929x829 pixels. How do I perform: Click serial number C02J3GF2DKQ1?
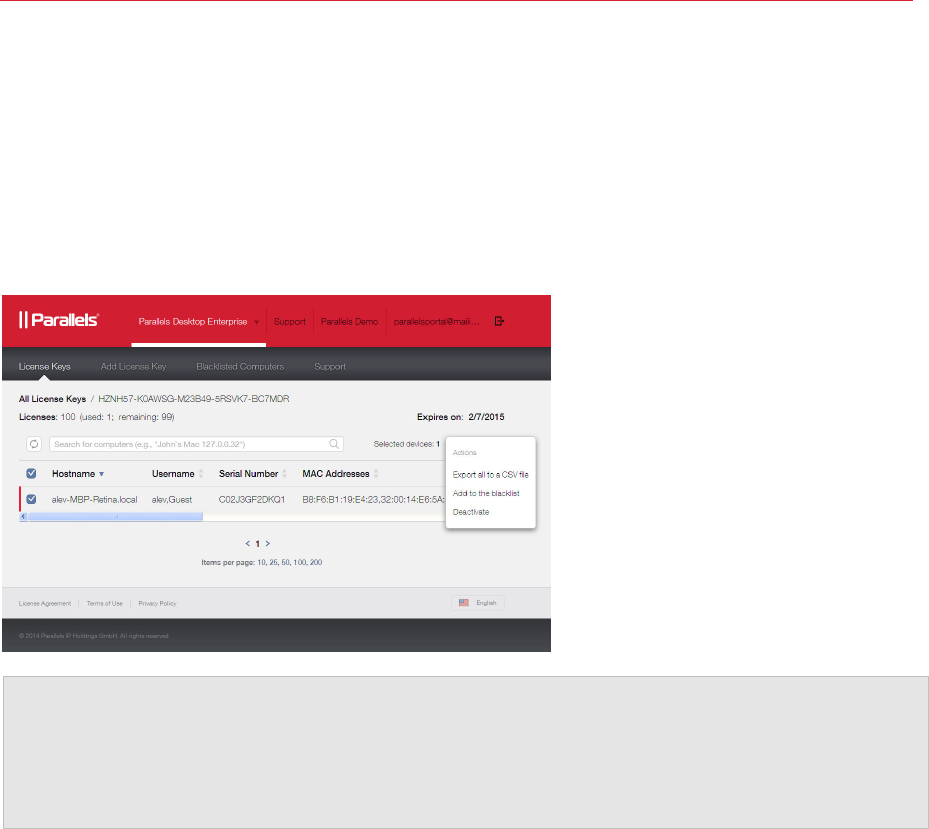(x=252, y=500)
